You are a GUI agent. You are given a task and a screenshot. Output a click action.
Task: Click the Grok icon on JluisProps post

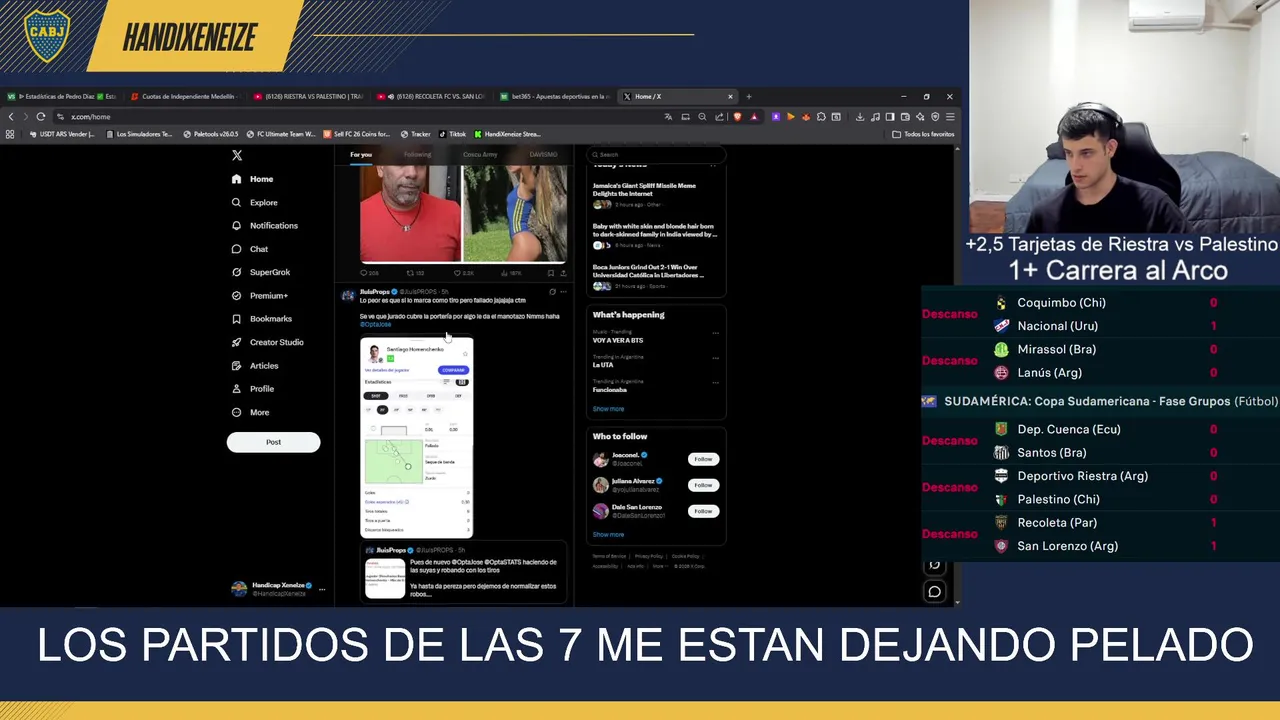[x=552, y=292]
